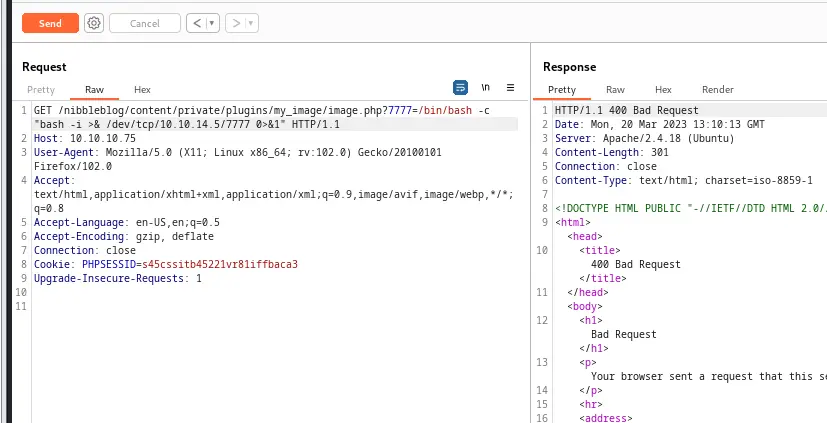
Task: Click the DOCTYPE declaration line in response
Action: coord(691,208)
